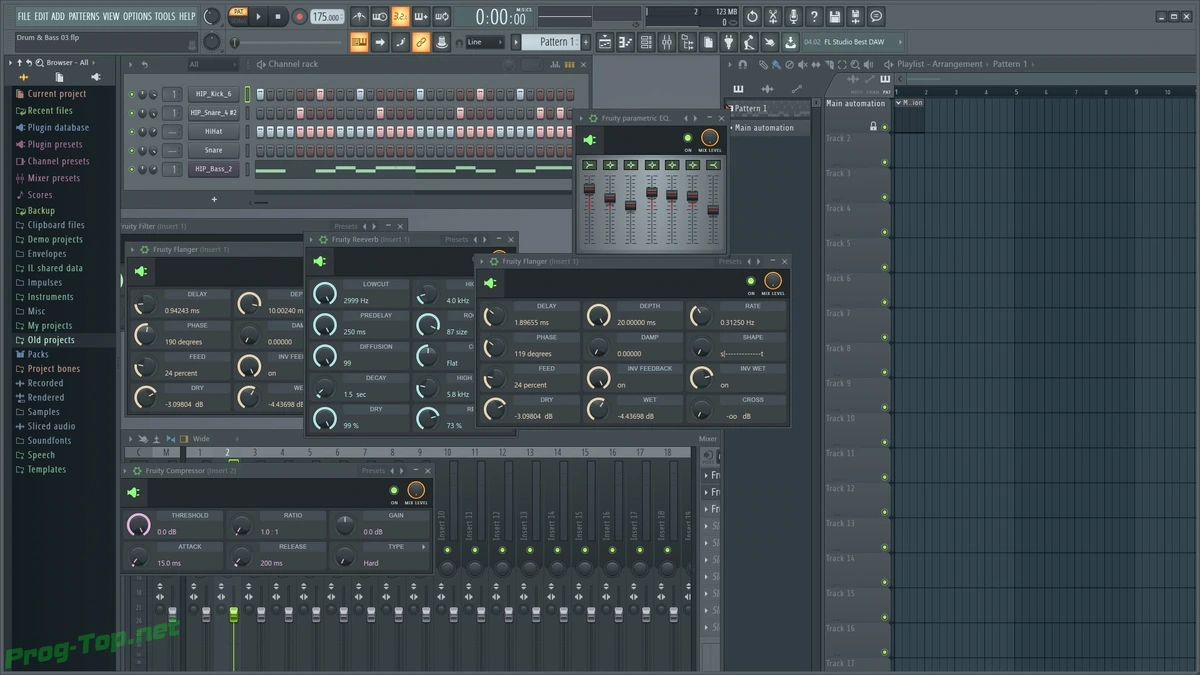Select the Delete tool in Playlist toolbar
The width and height of the screenshot is (1200, 675).
tap(789, 65)
